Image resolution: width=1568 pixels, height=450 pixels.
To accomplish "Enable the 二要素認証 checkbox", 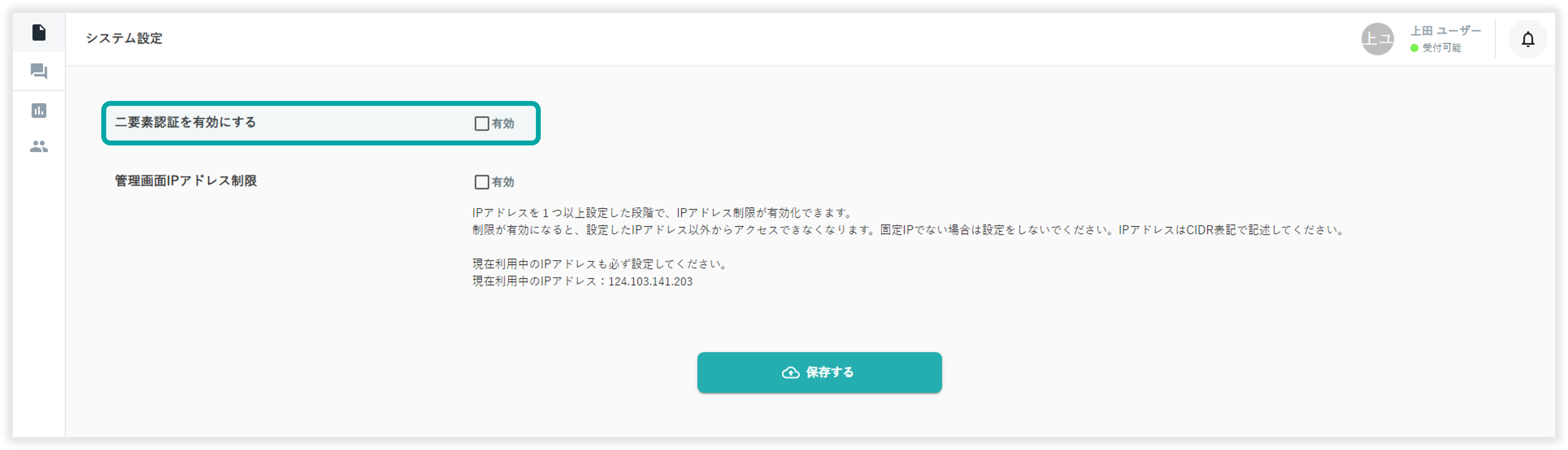I will (x=482, y=124).
